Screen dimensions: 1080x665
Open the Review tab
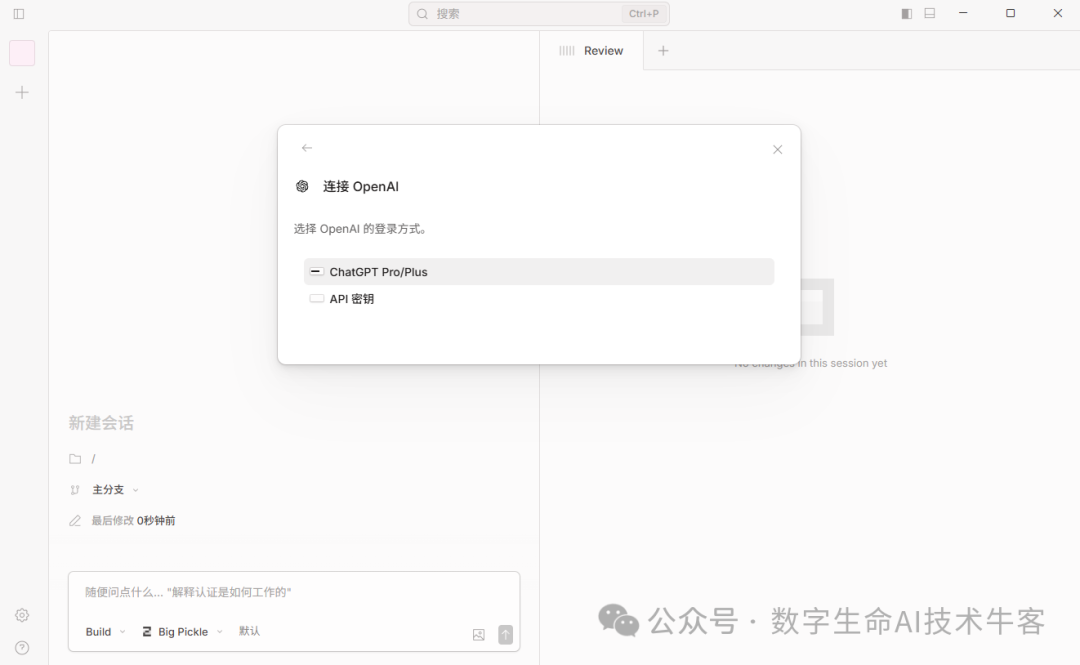[591, 51]
